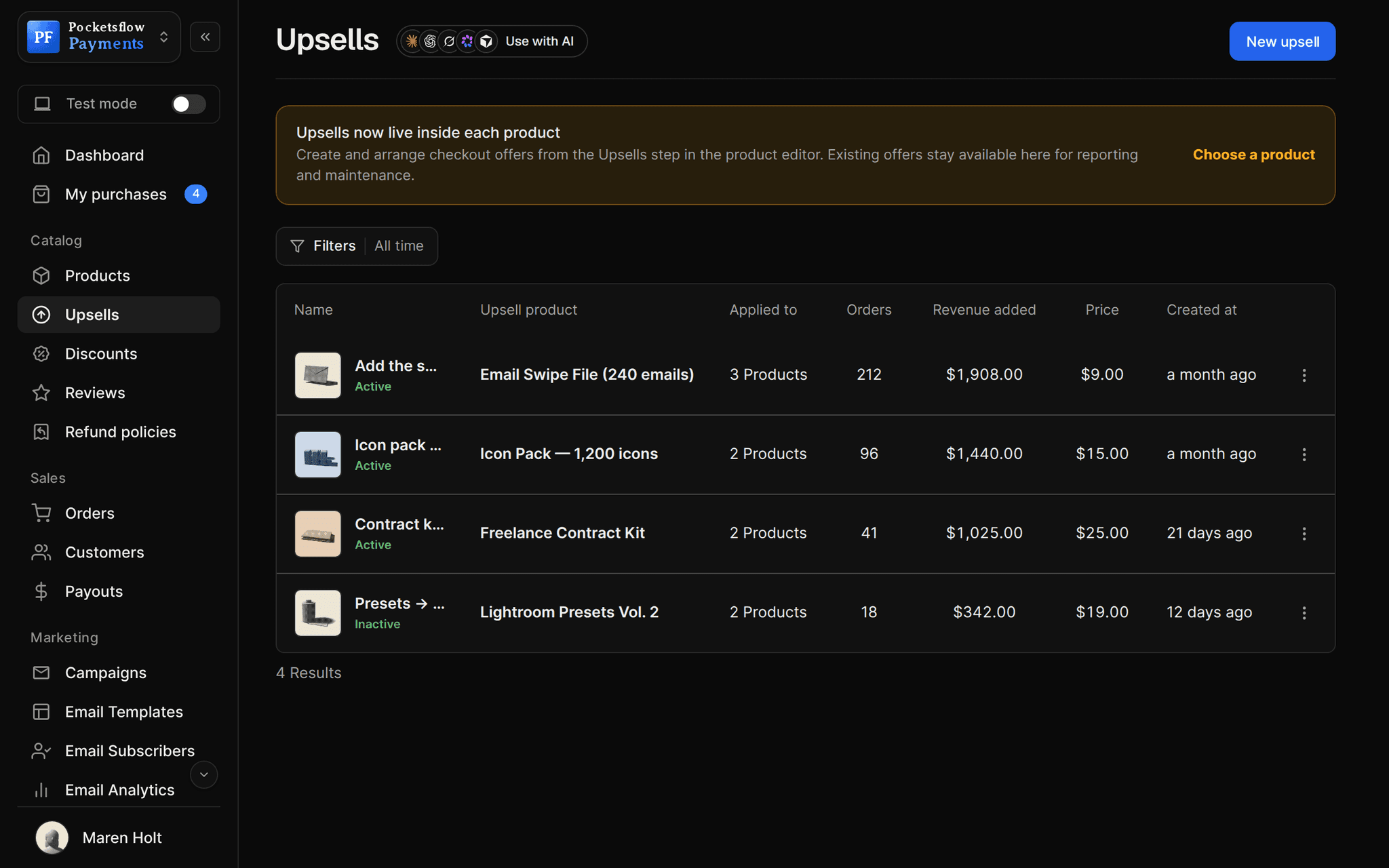The height and width of the screenshot is (868, 1389).
Task: Toggle the Test mode switch
Action: (x=189, y=104)
